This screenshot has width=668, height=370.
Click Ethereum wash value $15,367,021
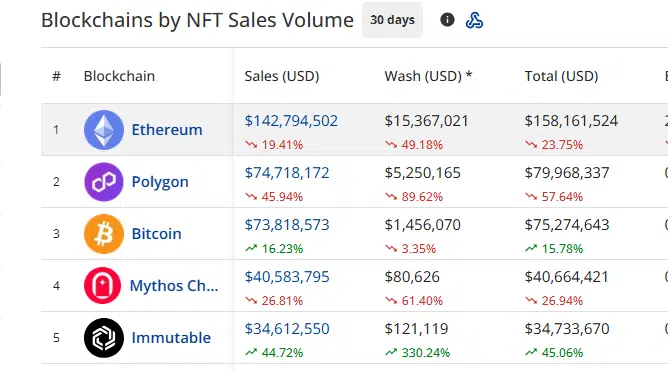[426, 121]
